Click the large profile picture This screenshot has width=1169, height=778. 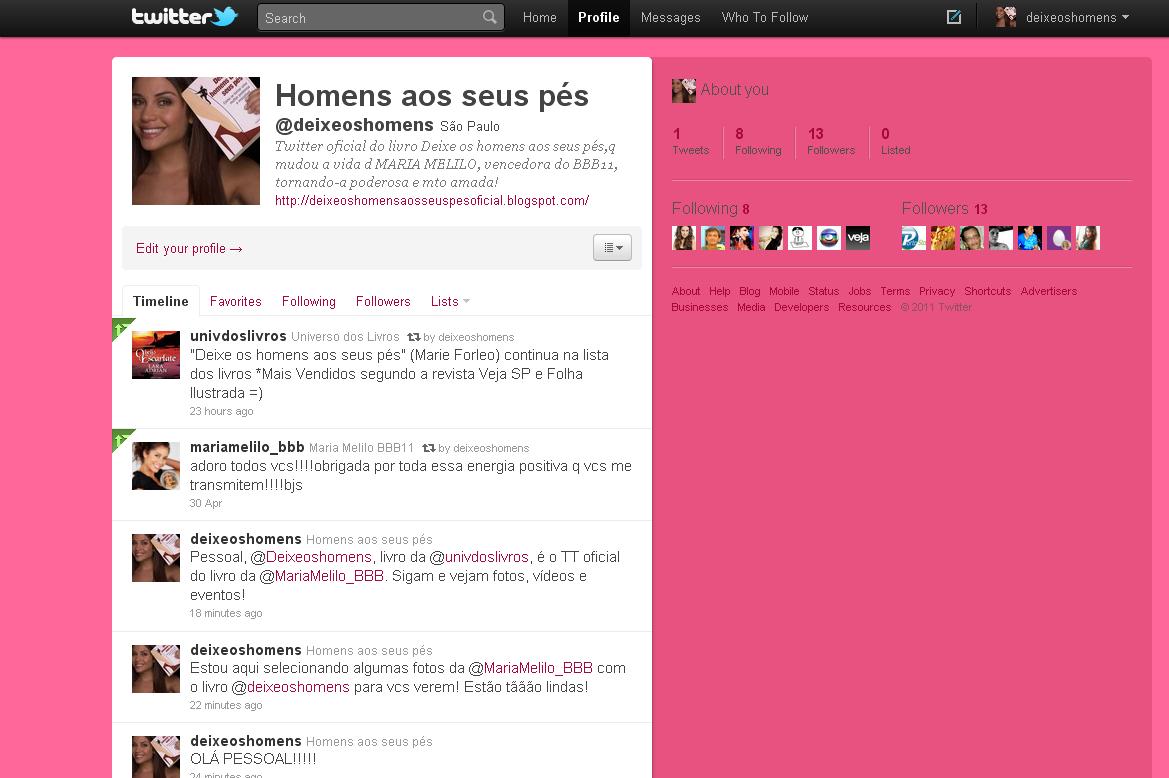tap(196, 141)
